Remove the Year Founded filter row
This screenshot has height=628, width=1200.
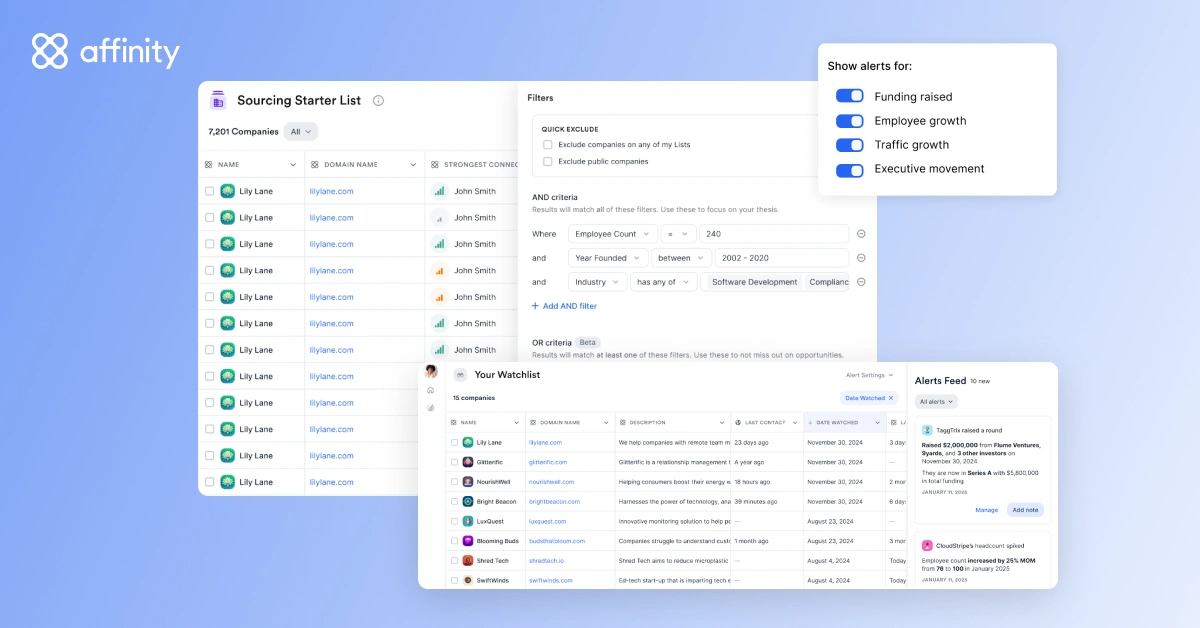(x=861, y=258)
